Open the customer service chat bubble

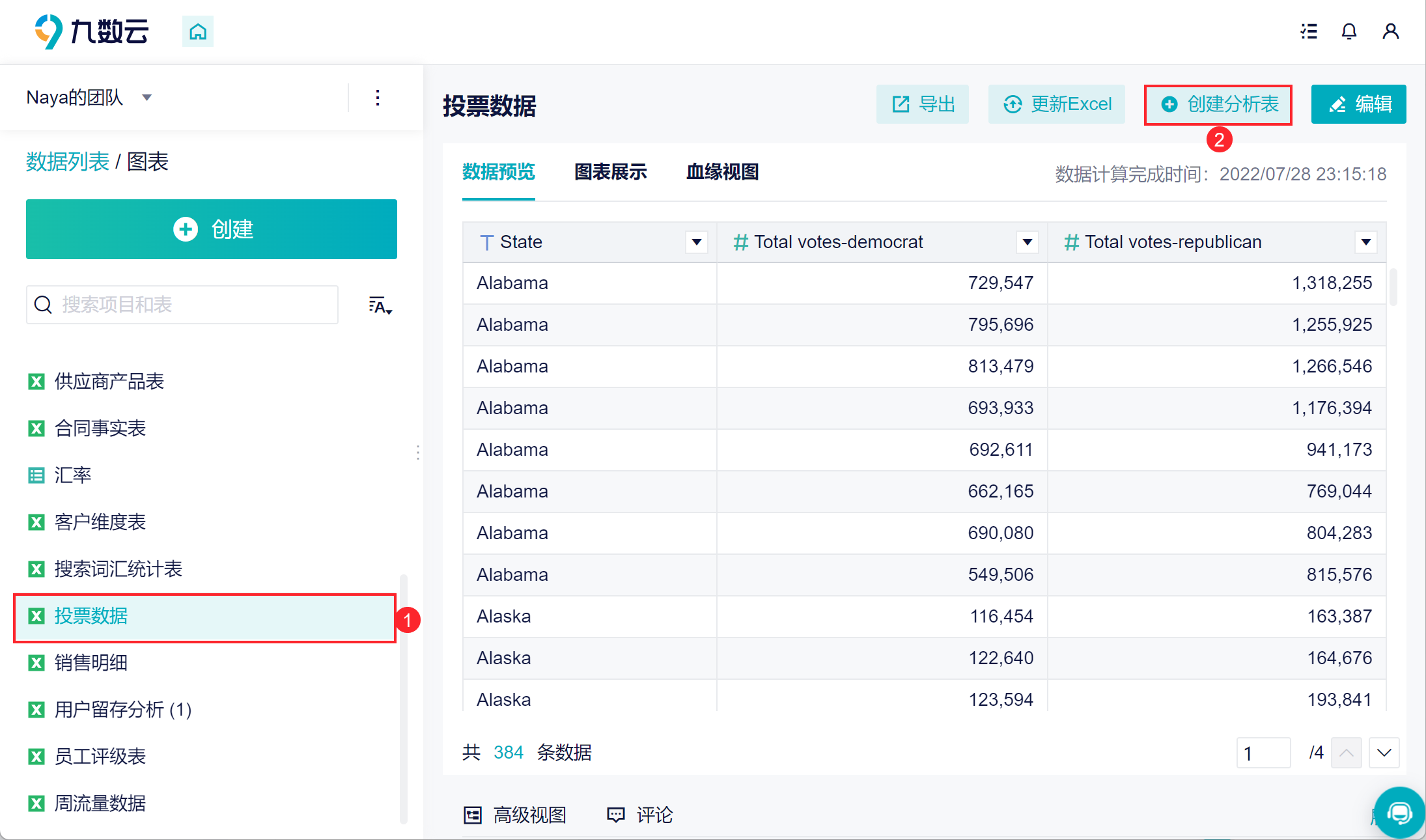[x=1399, y=812]
